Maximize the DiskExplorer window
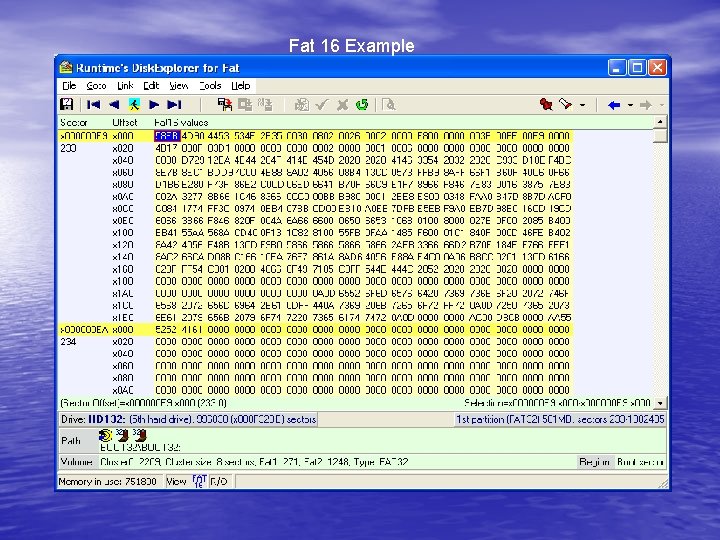This screenshot has height=540, width=720. tap(637, 68)
